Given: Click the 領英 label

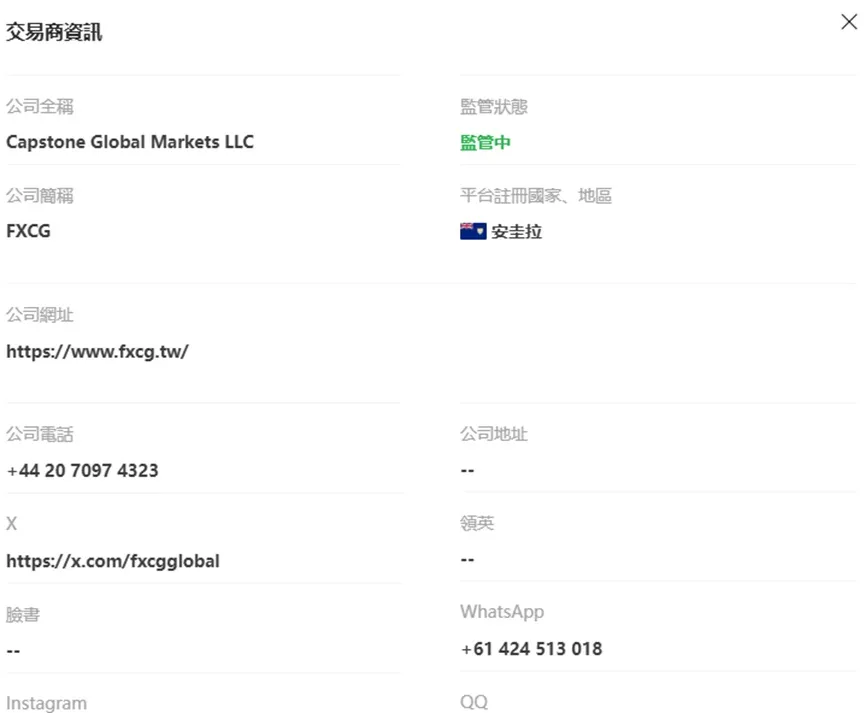Looking at the screenshot, I should tap(477, 523).
